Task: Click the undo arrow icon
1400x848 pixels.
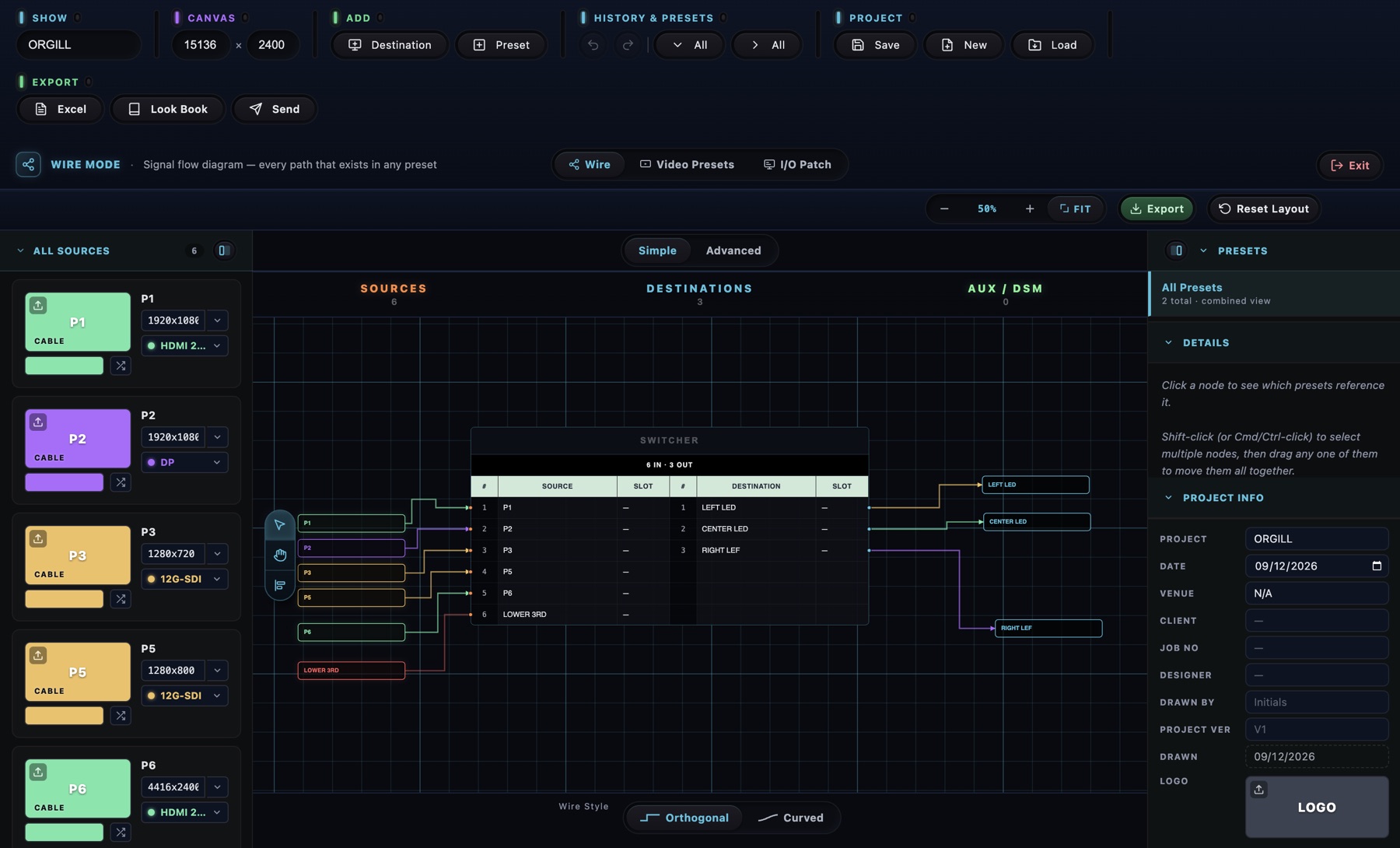Action: (593, 45)
